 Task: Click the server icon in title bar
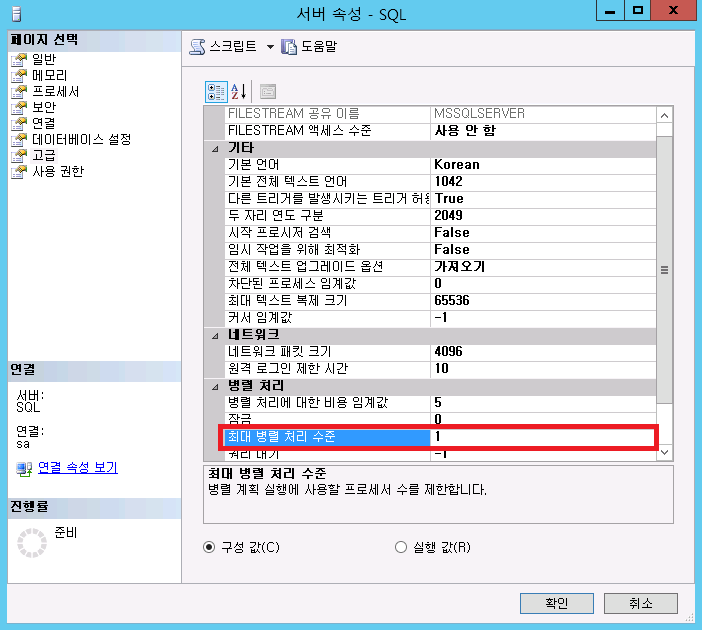click(x=17, y=14)
